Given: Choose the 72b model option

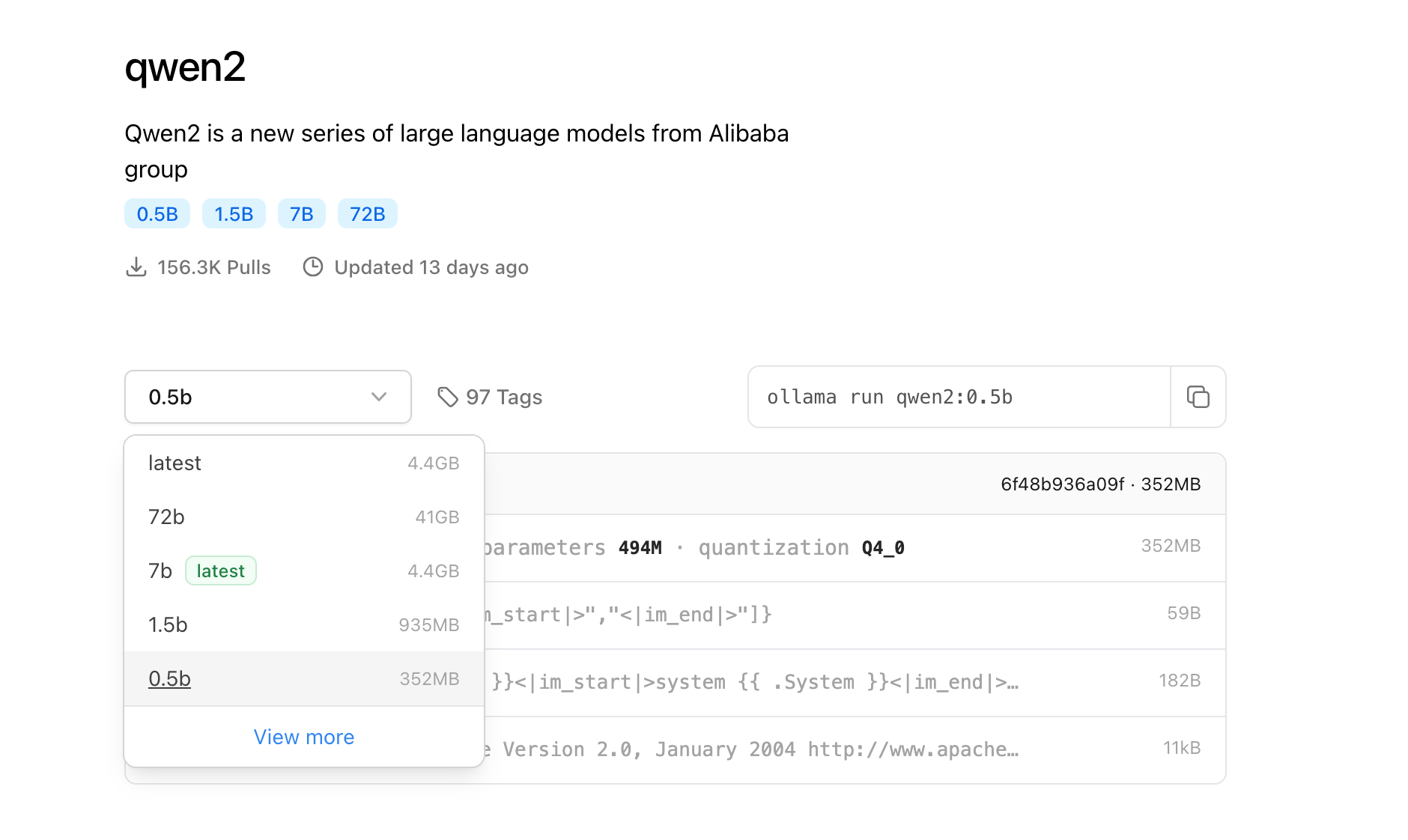Looking at the screenshot, I should click(303, 517).
